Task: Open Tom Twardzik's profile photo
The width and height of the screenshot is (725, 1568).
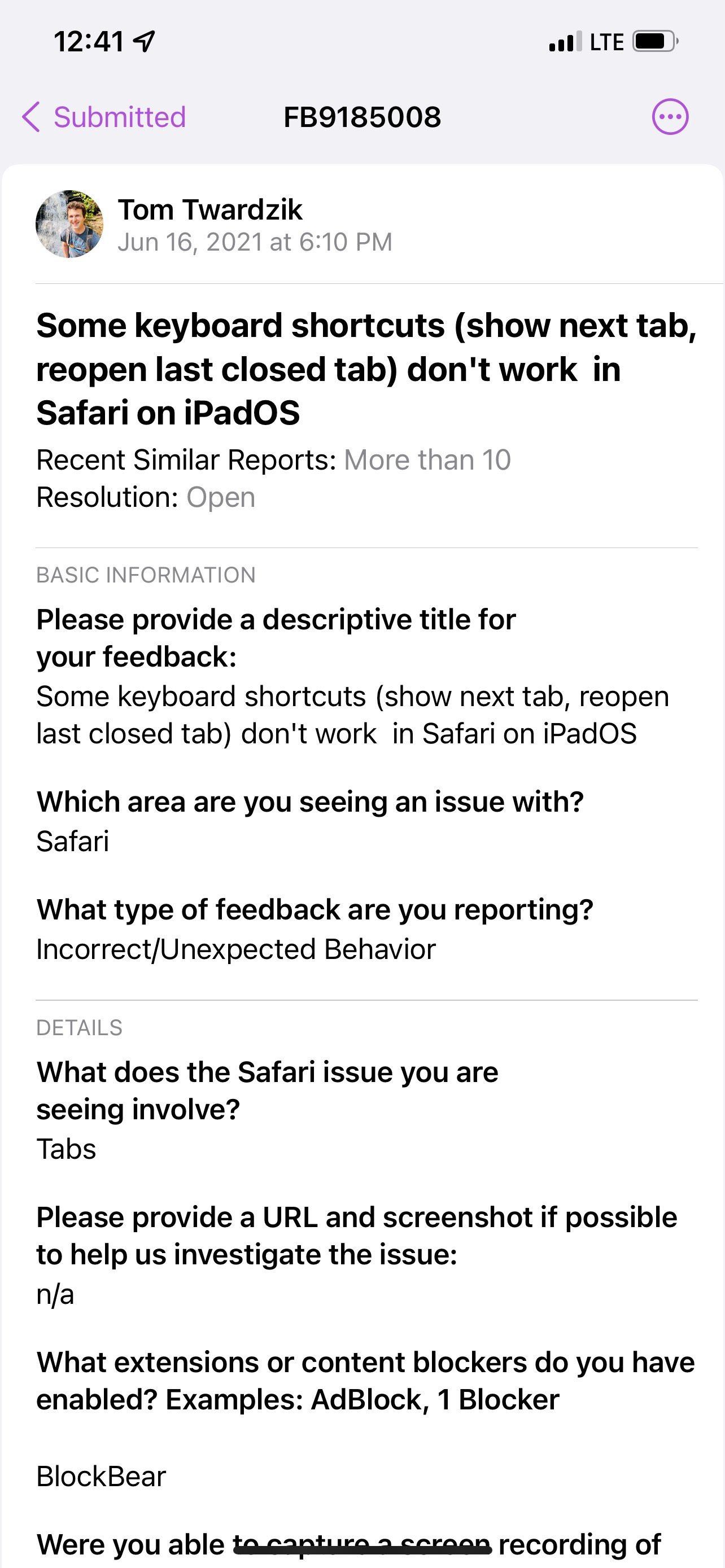Action: point(71,224)
